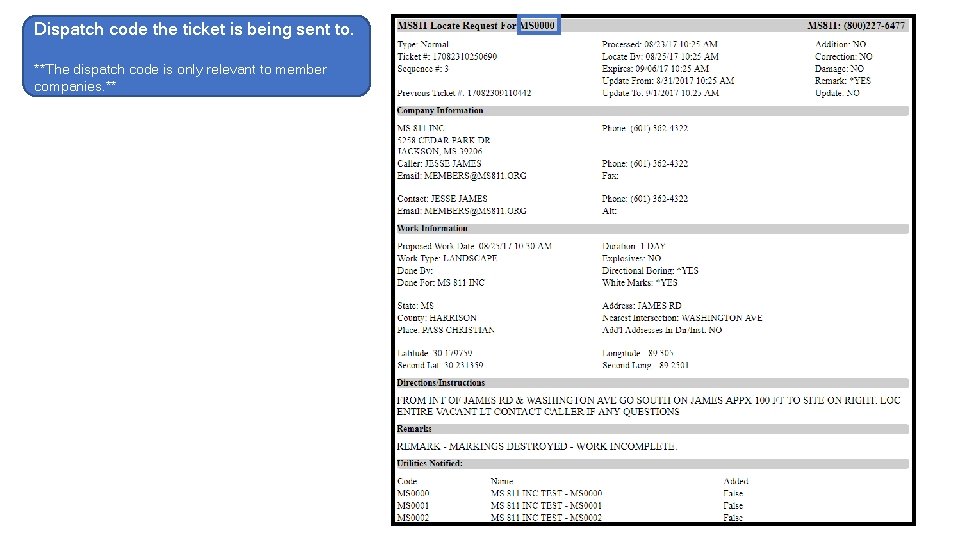The image size is (960, 540).
Task: Select the 'Locate By: 08/25/17' entry
Action: tap(660, 56)
